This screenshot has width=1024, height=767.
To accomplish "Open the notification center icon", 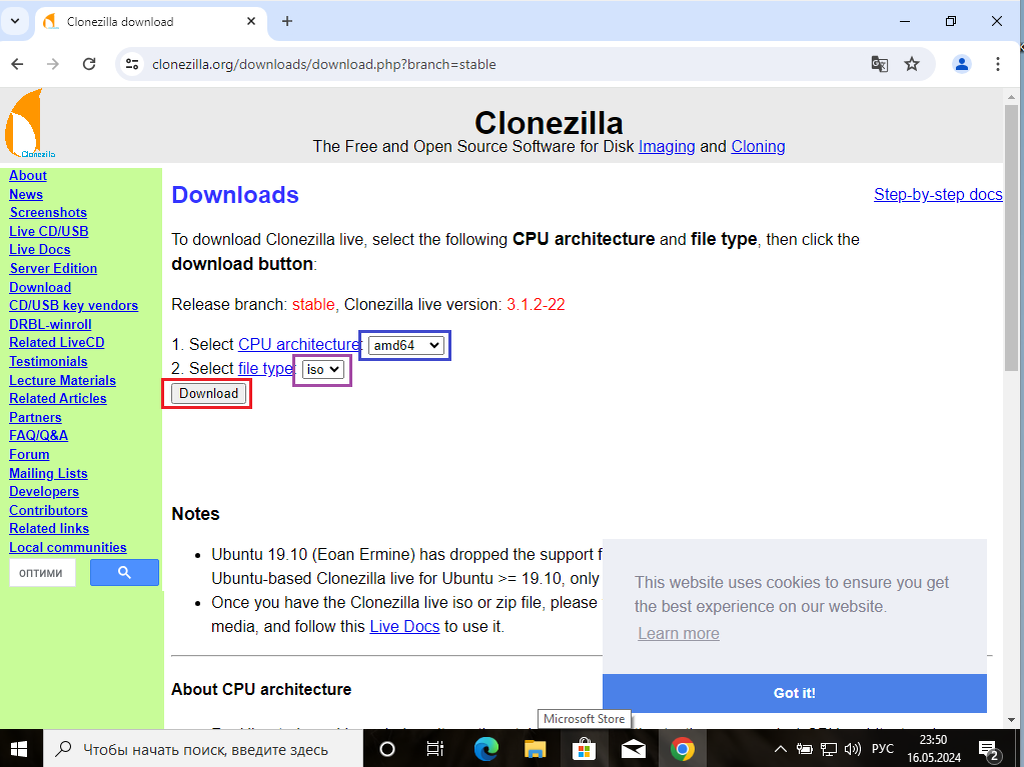I will click(989, 751).
